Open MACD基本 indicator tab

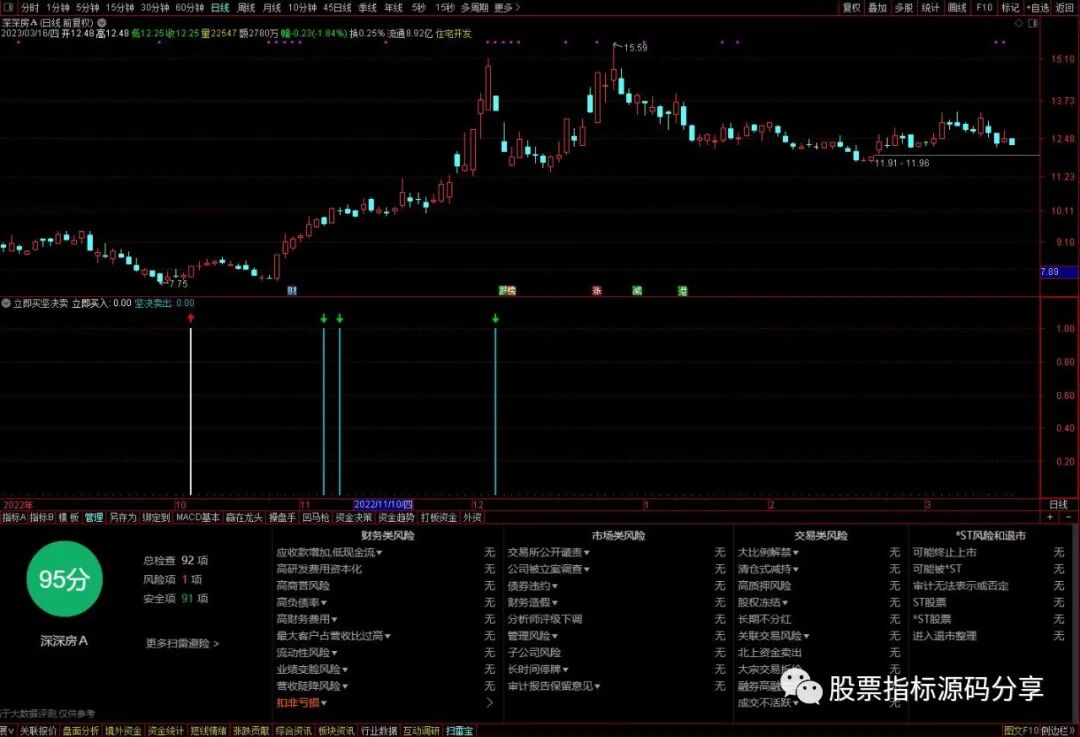click(x=198, y=517)
